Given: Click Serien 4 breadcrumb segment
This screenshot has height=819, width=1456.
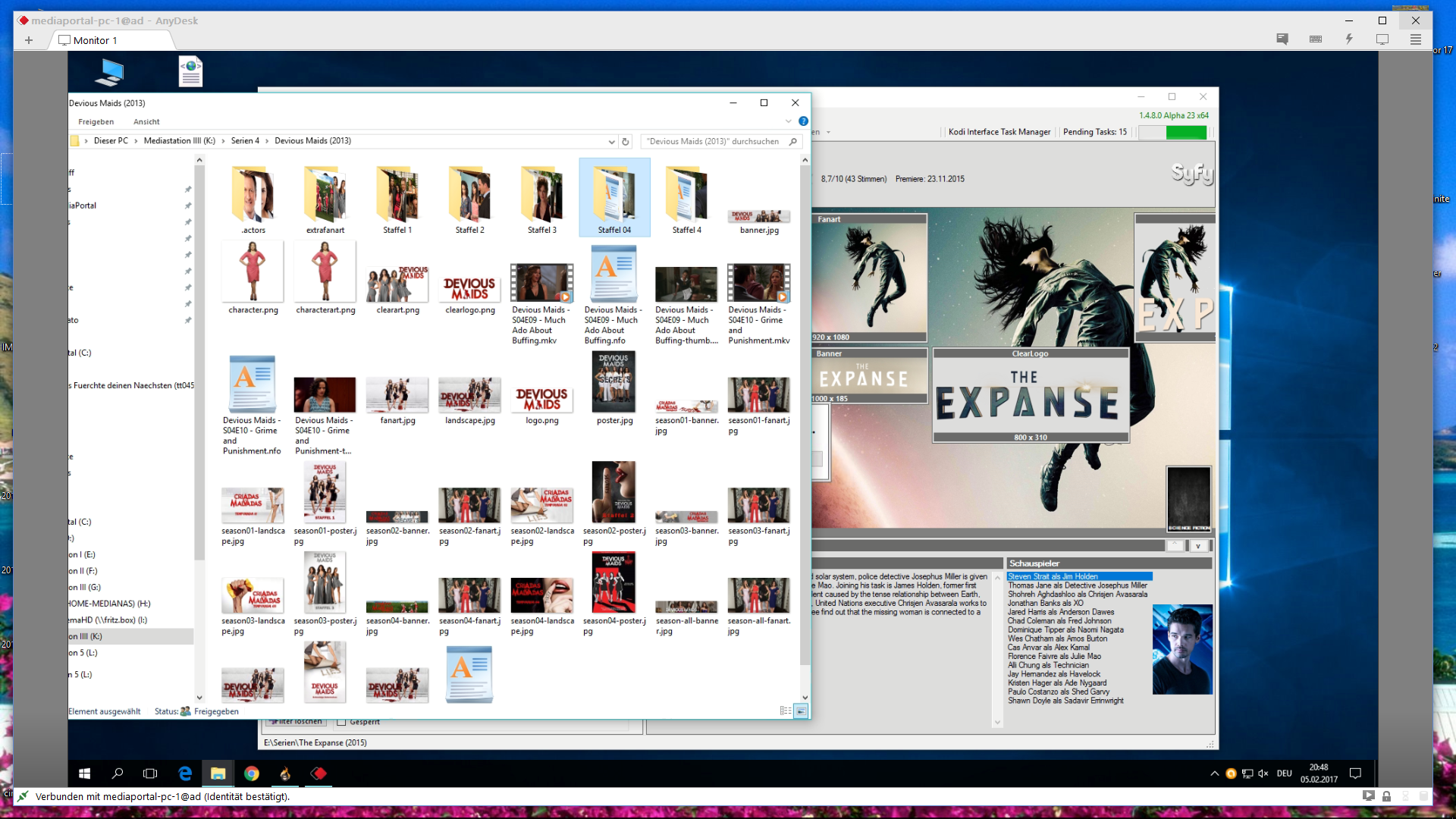Looking at the screenshot, I should click(x=245, y=140).
